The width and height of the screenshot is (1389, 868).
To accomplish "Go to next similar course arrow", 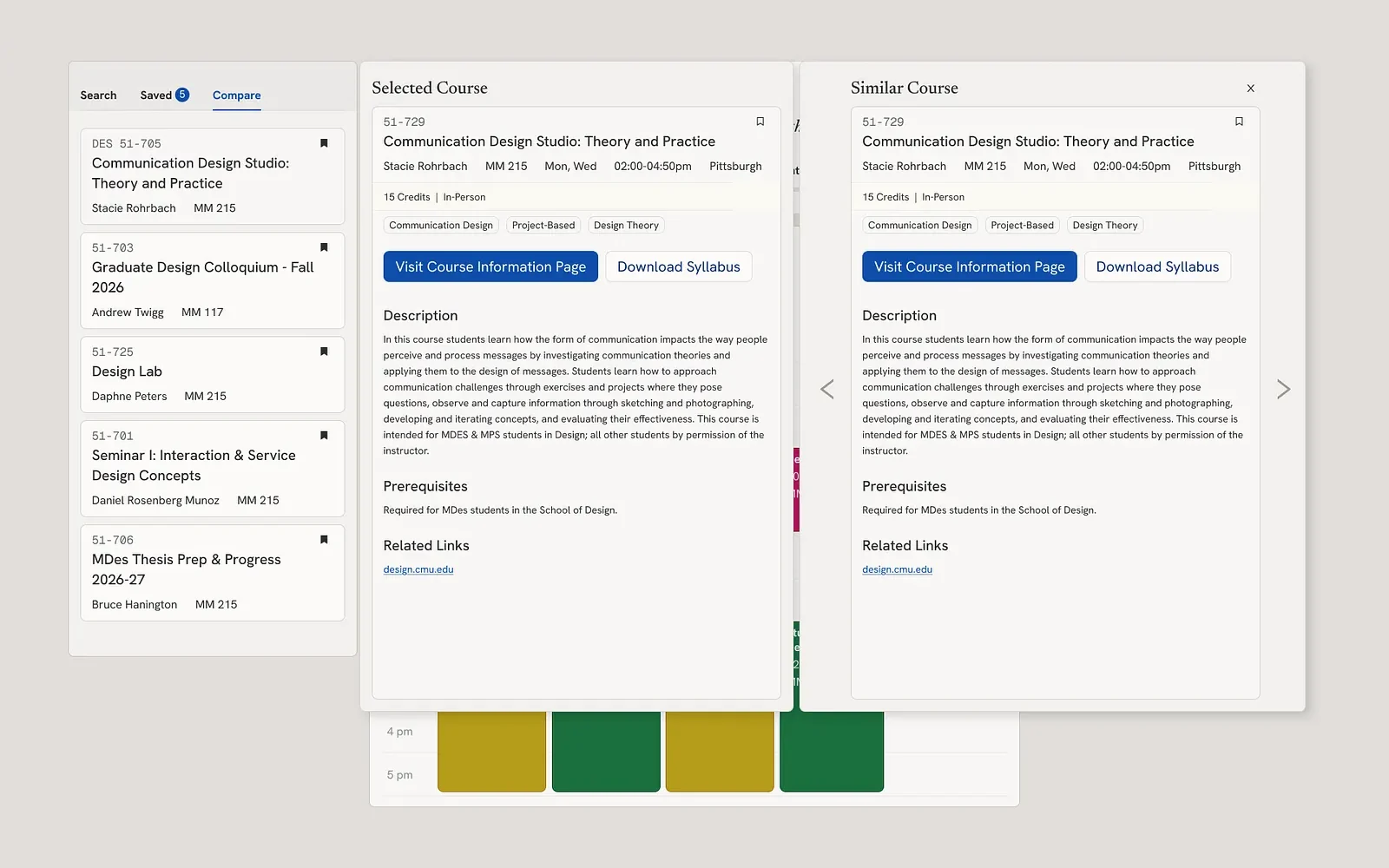I will 1283,389.
